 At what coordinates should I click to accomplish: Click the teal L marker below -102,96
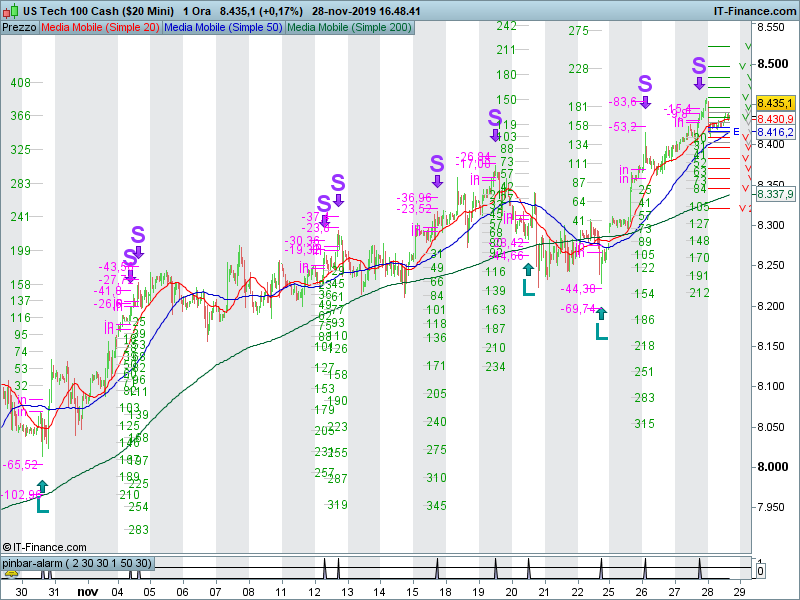pyautogui.click(x=43, y=505)
